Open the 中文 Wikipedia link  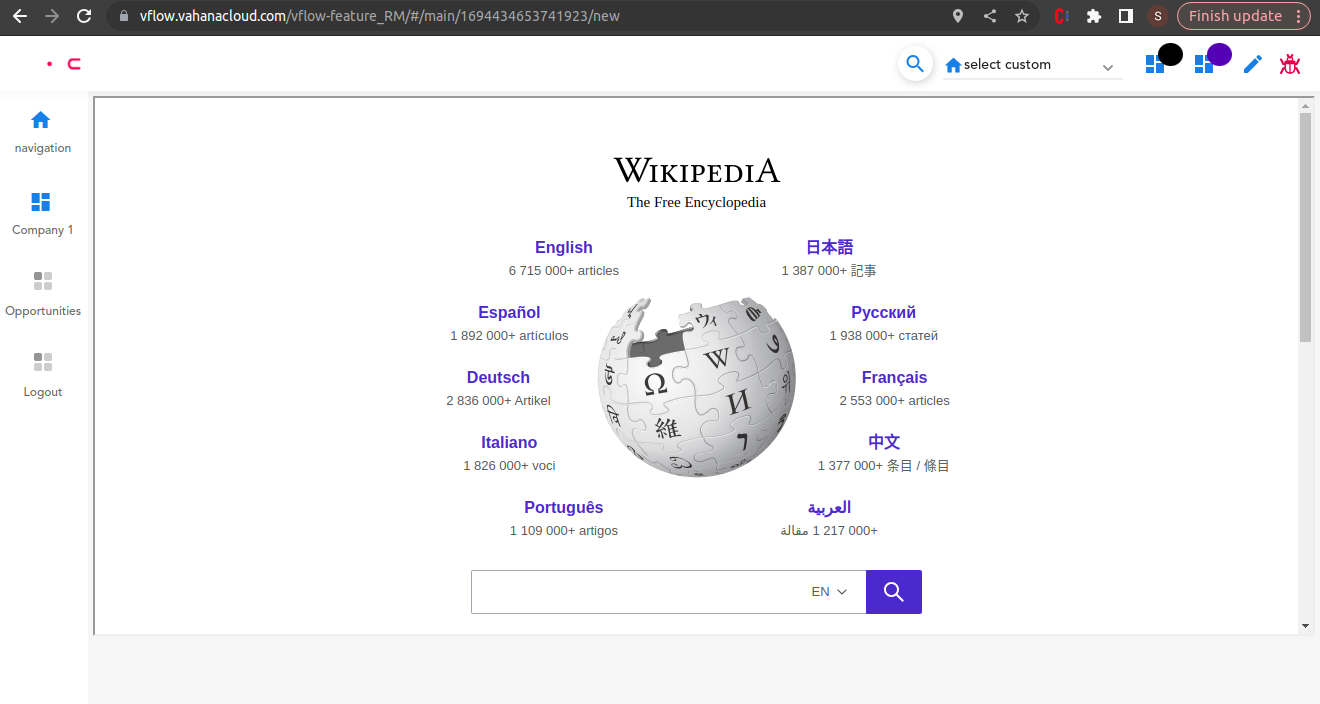click(x=884, y=442)
